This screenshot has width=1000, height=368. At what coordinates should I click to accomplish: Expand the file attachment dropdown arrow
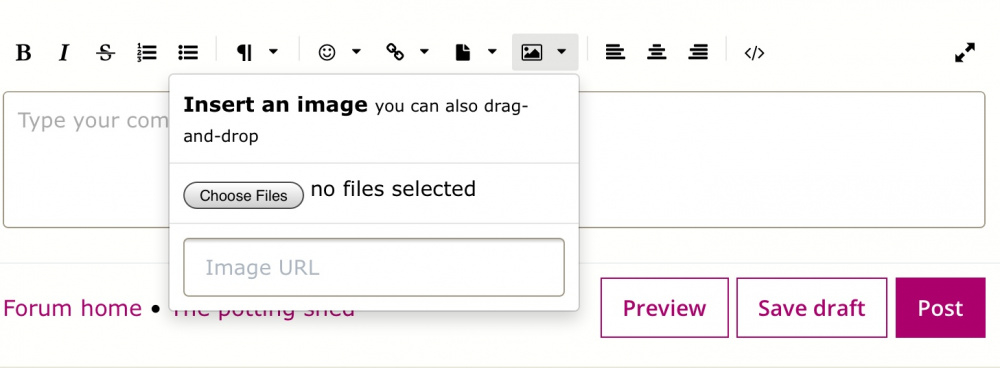[x=492, y=52]
